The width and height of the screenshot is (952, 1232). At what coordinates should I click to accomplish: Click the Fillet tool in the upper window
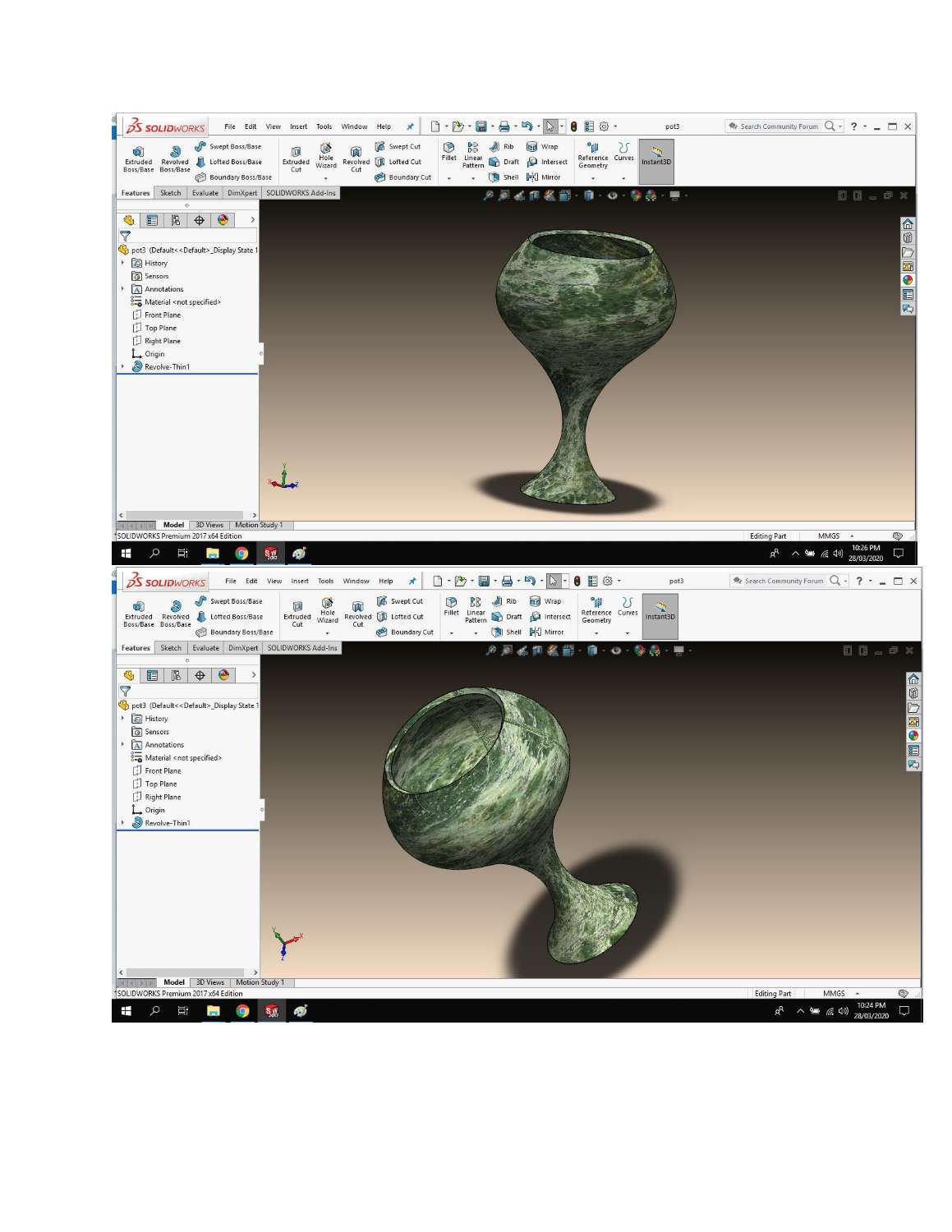click(x=448, y=152)
